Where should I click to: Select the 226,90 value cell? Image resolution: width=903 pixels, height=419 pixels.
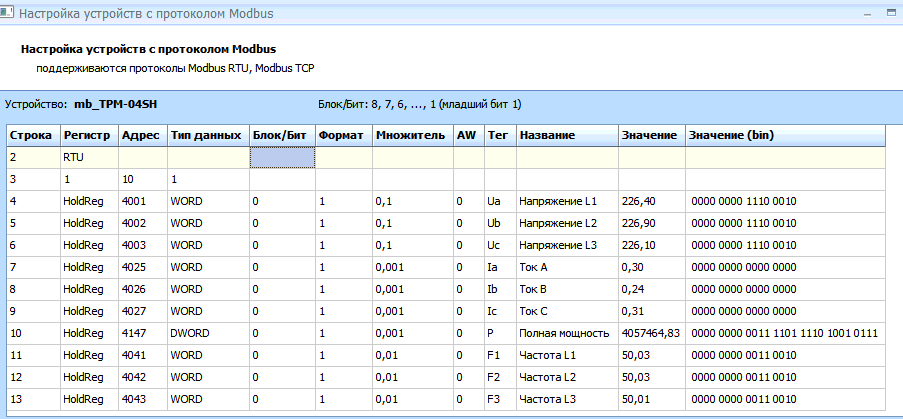[650, 223]
